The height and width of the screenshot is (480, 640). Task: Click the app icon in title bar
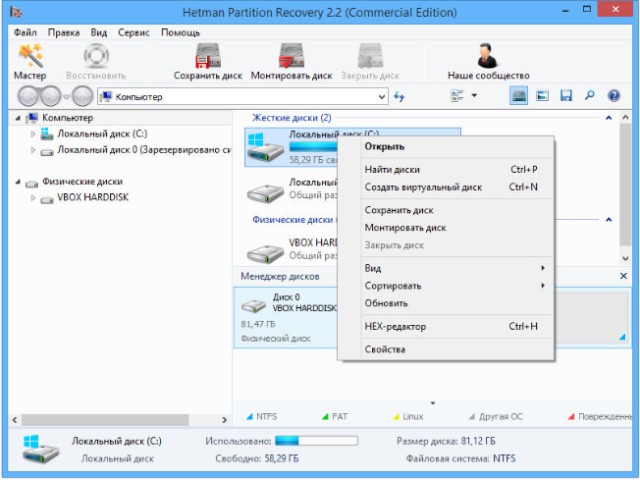coord(16,12)
